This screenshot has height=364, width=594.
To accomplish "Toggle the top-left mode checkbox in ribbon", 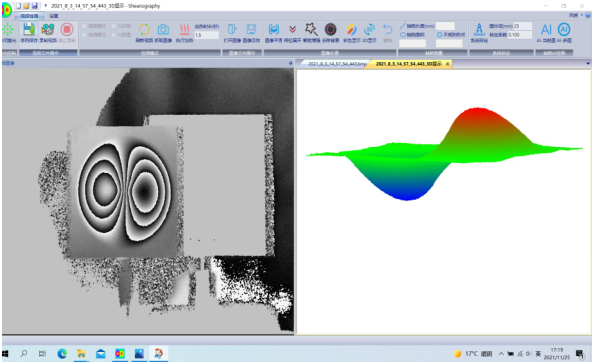I will point(84,26).
